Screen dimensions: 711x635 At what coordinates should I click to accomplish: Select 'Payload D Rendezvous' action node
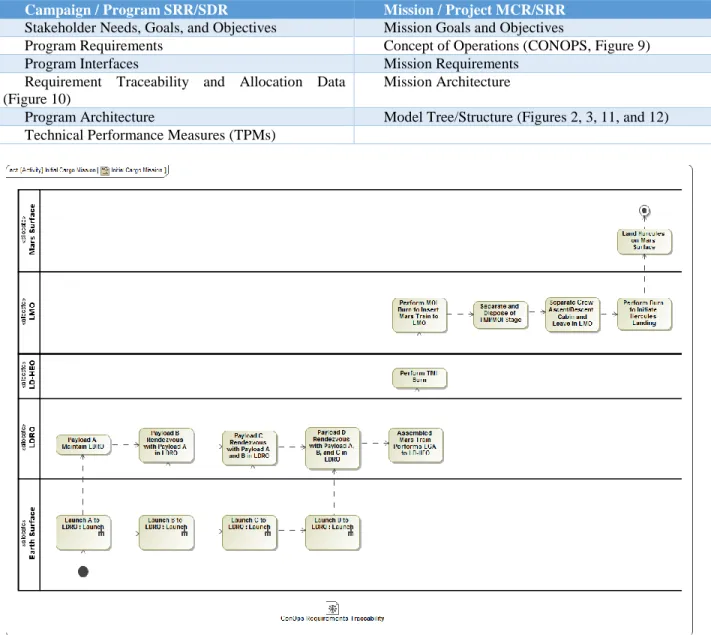click(x=333, y=447)
